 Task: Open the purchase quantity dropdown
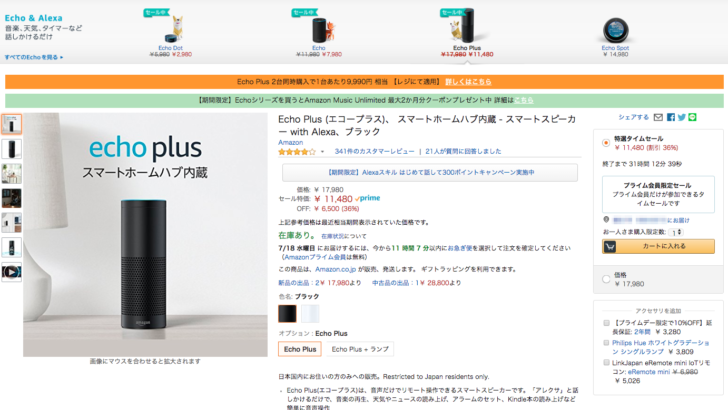[x=676, y=232]
